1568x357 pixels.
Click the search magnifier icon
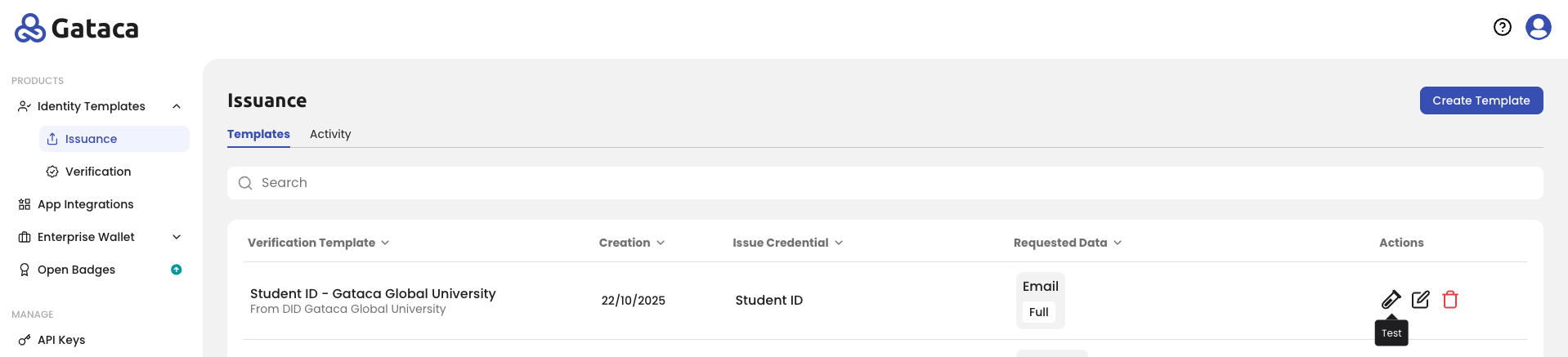tap(245, 183)
